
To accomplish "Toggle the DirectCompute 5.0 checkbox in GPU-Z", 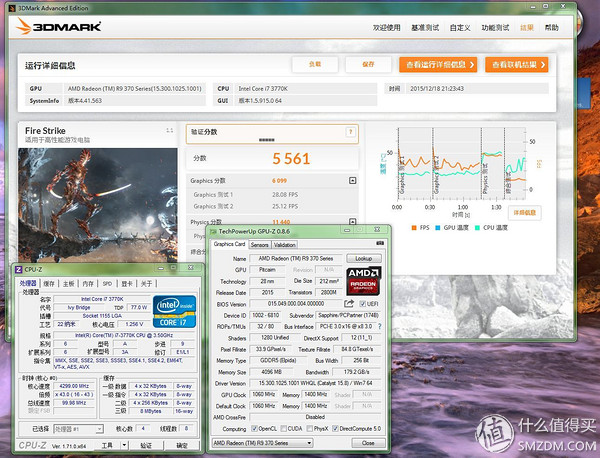I will coord(335,429).
